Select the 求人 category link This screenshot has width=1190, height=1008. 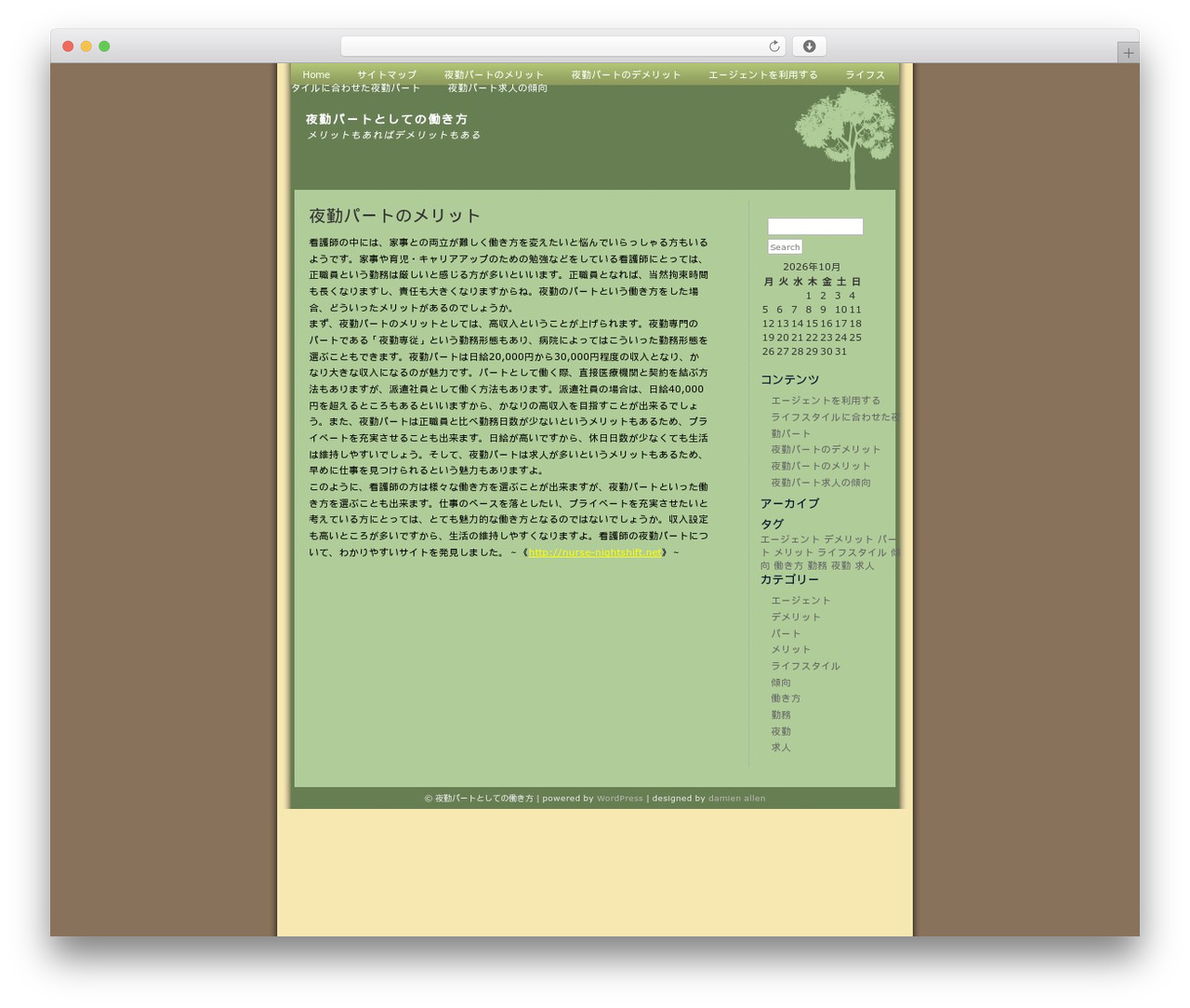click(781, 748)
